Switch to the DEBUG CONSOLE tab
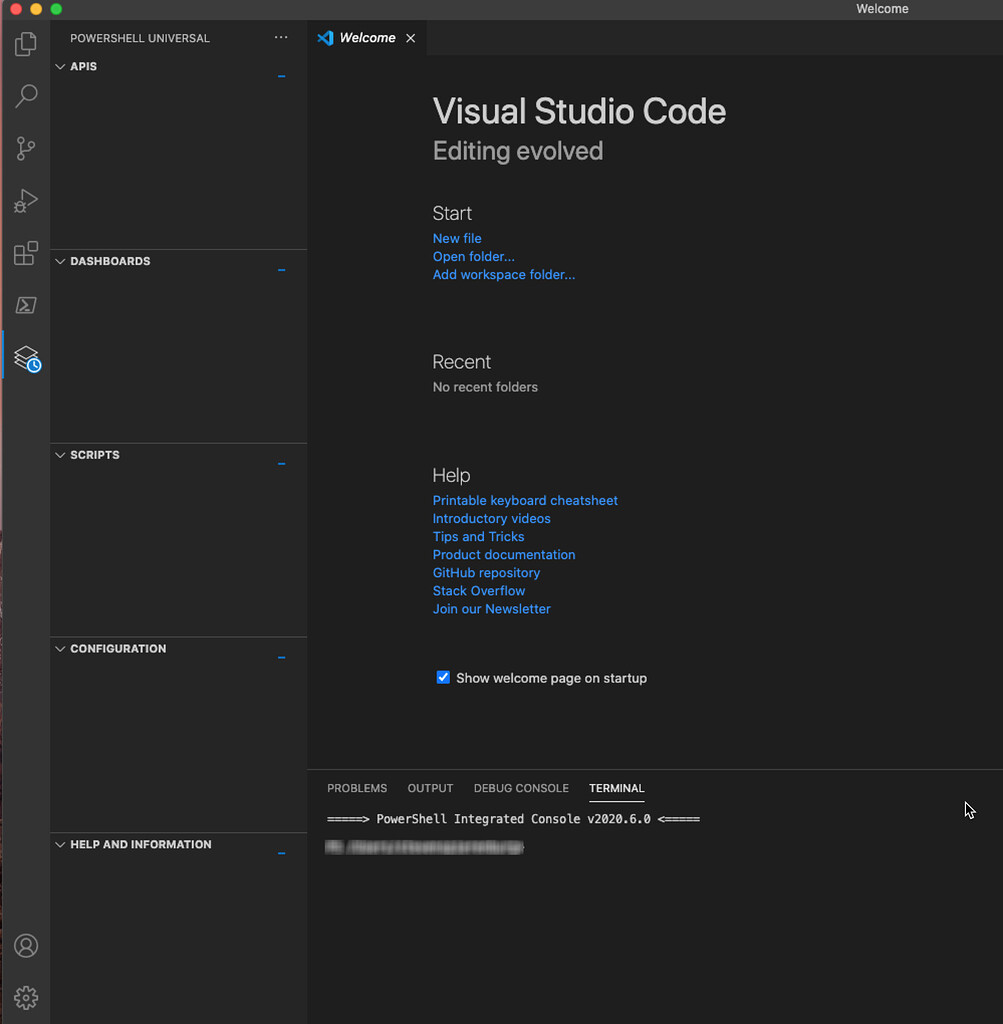This screenshot has height=1024, width=1003. [521, 788]
